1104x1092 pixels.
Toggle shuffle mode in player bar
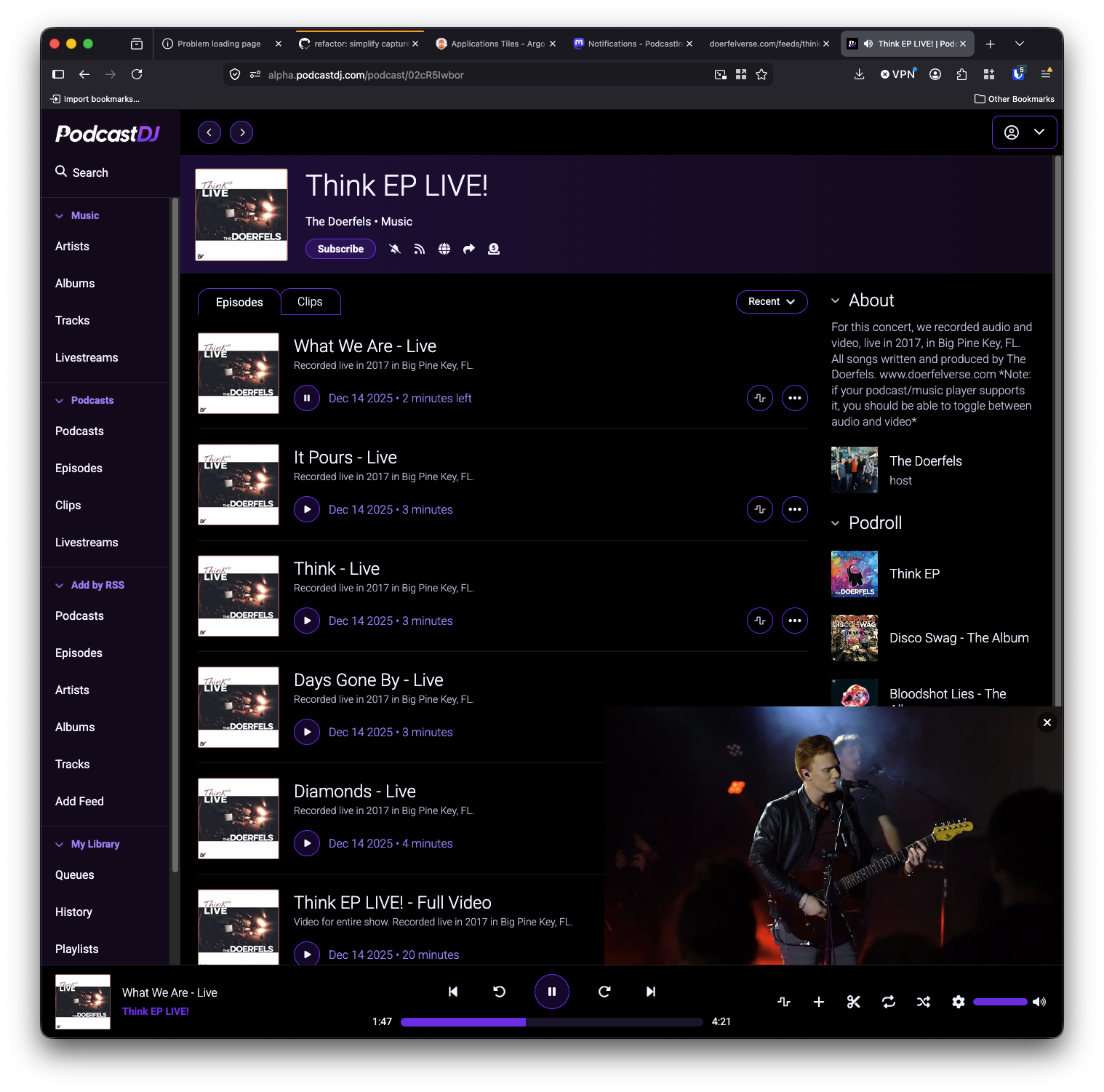(924, 1002)
